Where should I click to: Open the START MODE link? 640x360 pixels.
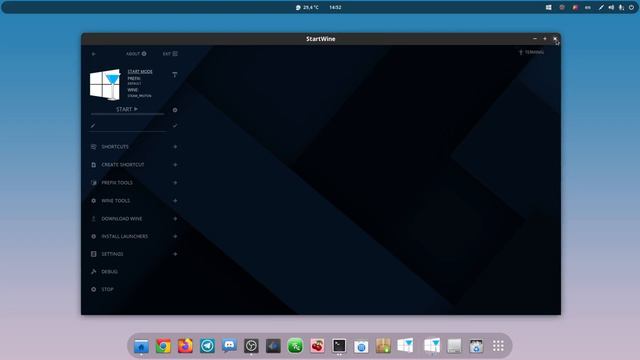[140, 71]
